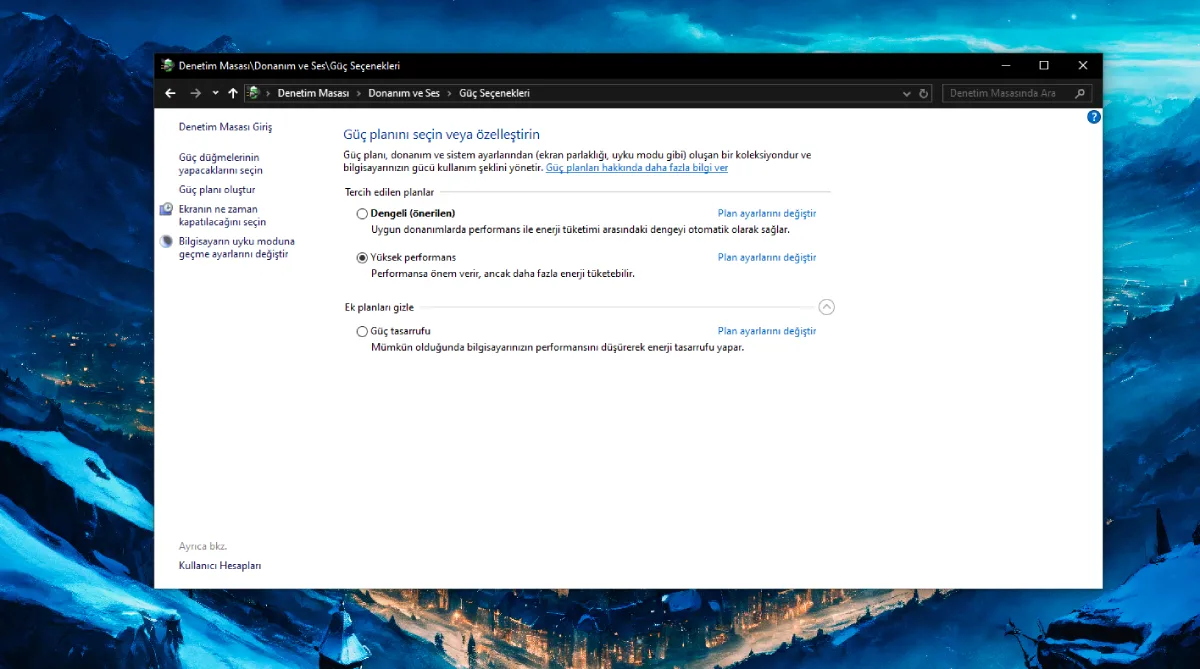1200x669 pixels.
Task: Click the Control Panel icon in address bar
Action: [254, 93]
